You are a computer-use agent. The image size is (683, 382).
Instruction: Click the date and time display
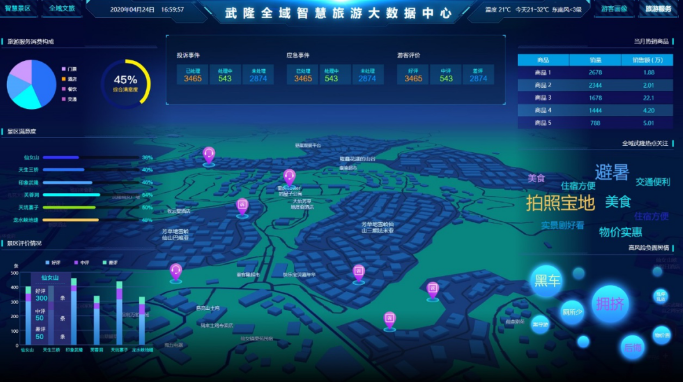147,10
